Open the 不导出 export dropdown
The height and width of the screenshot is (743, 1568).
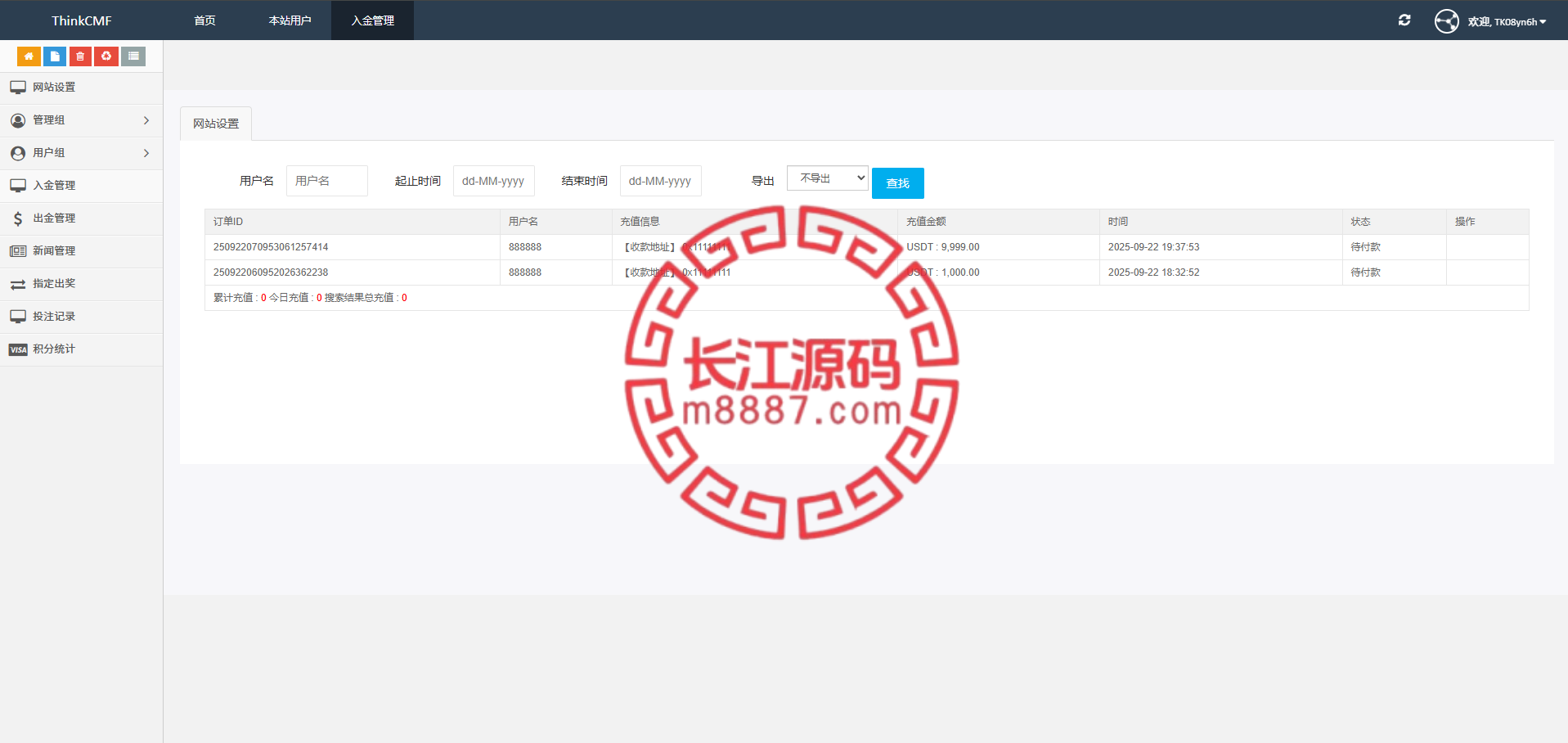[x=827, y=178]
